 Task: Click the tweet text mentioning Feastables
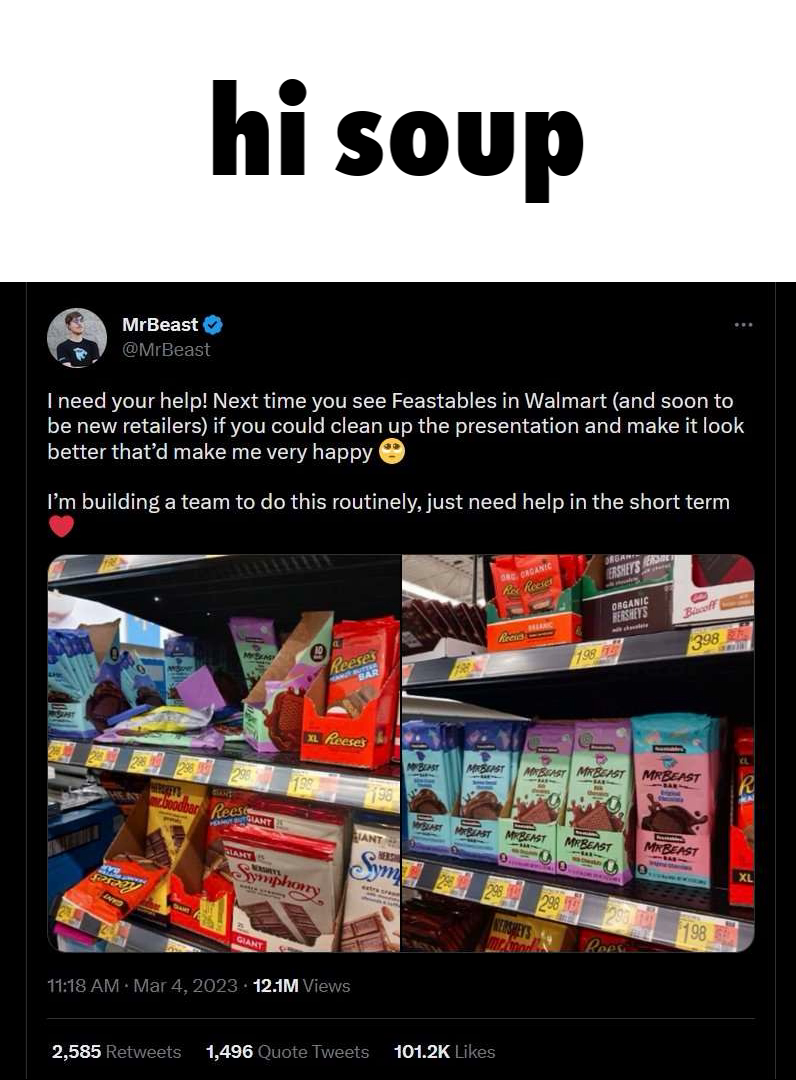[x=395, y=426]
